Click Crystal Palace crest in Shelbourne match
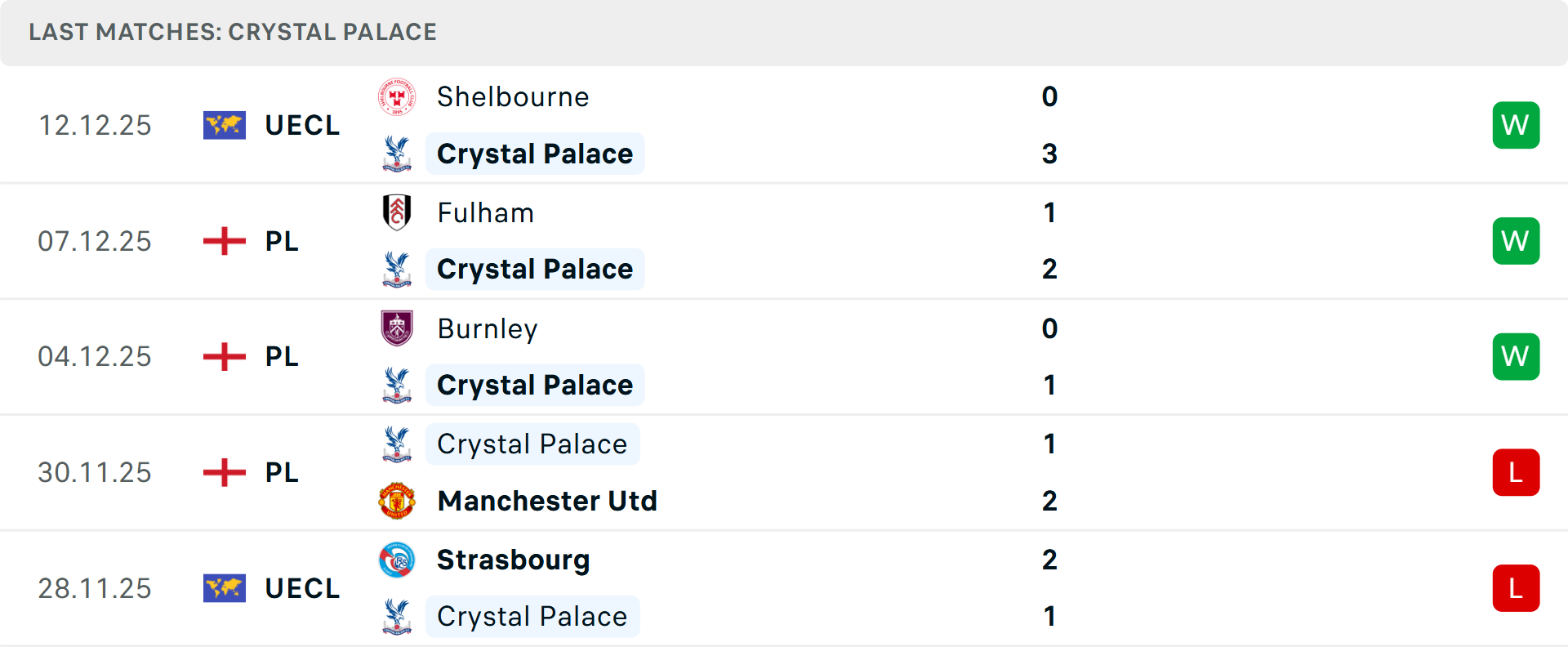 [397, 154]
